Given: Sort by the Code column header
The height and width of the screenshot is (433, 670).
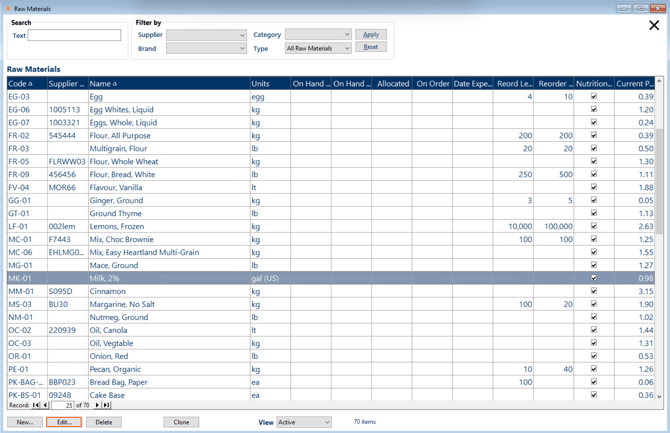Looking at the screenshot, I should click(x=26, y=84).
